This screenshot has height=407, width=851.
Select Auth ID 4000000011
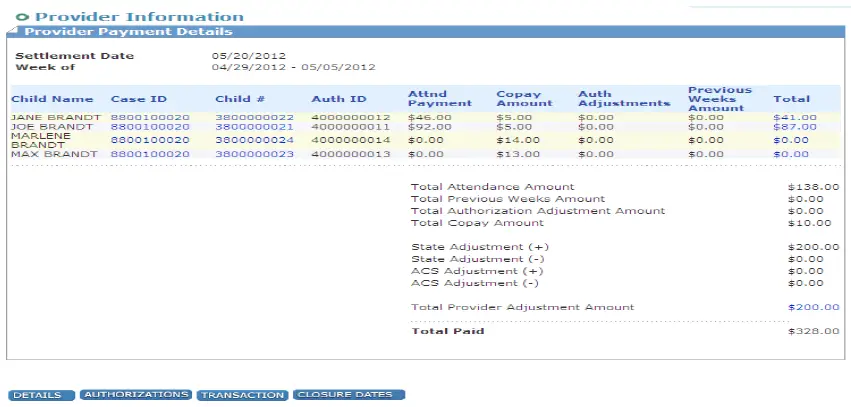pos(351,127)
